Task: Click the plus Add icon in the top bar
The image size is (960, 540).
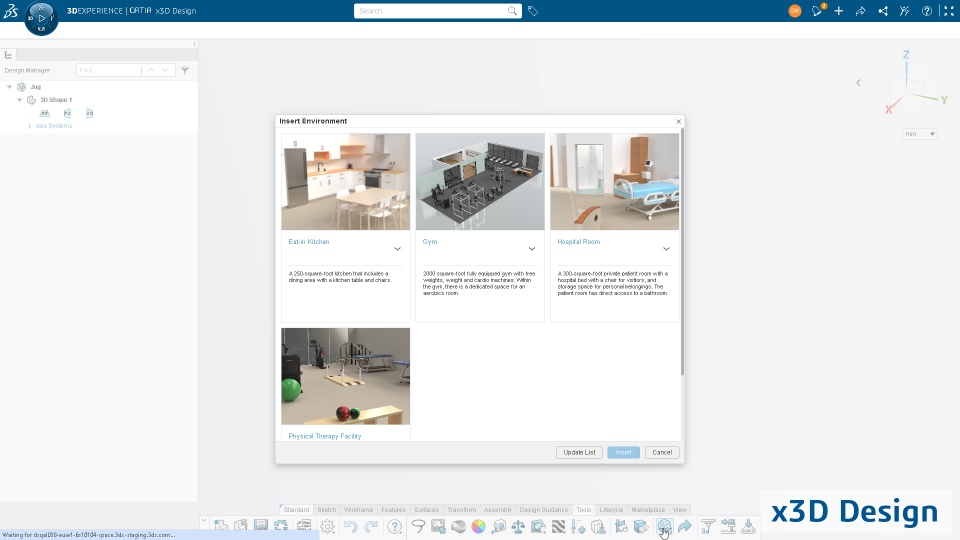Action: [839, 11]
